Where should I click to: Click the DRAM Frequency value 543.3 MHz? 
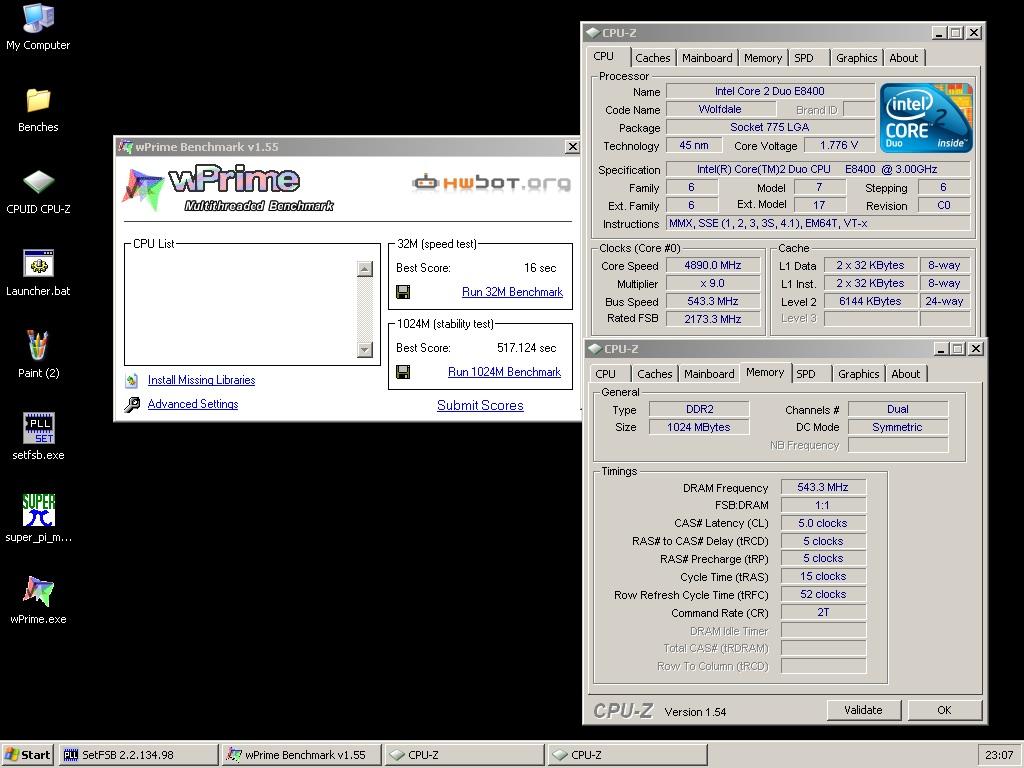click(x=823, y=487)
